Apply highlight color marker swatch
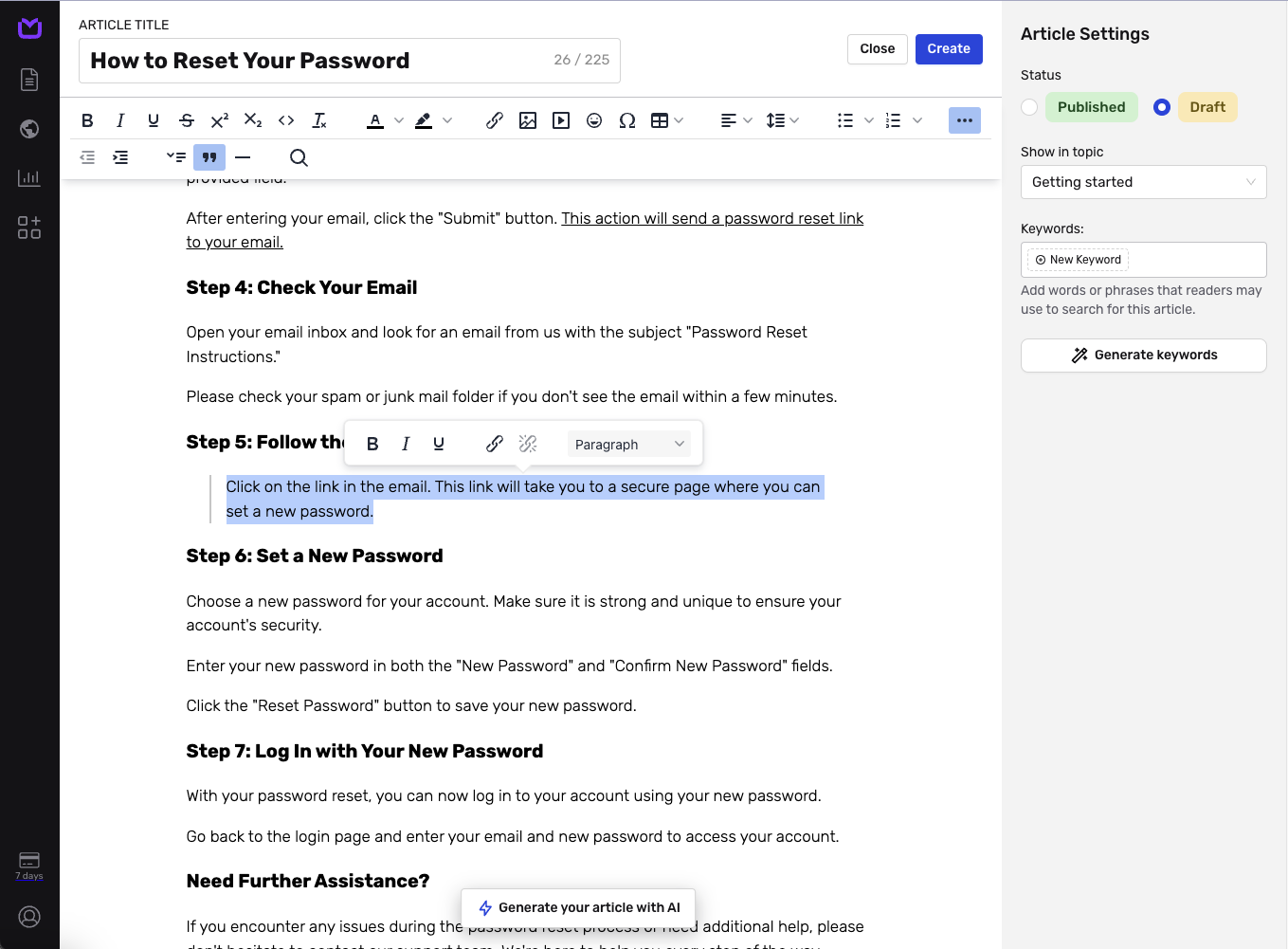The width and height of the screenshot is (1288, 949). 424,120
